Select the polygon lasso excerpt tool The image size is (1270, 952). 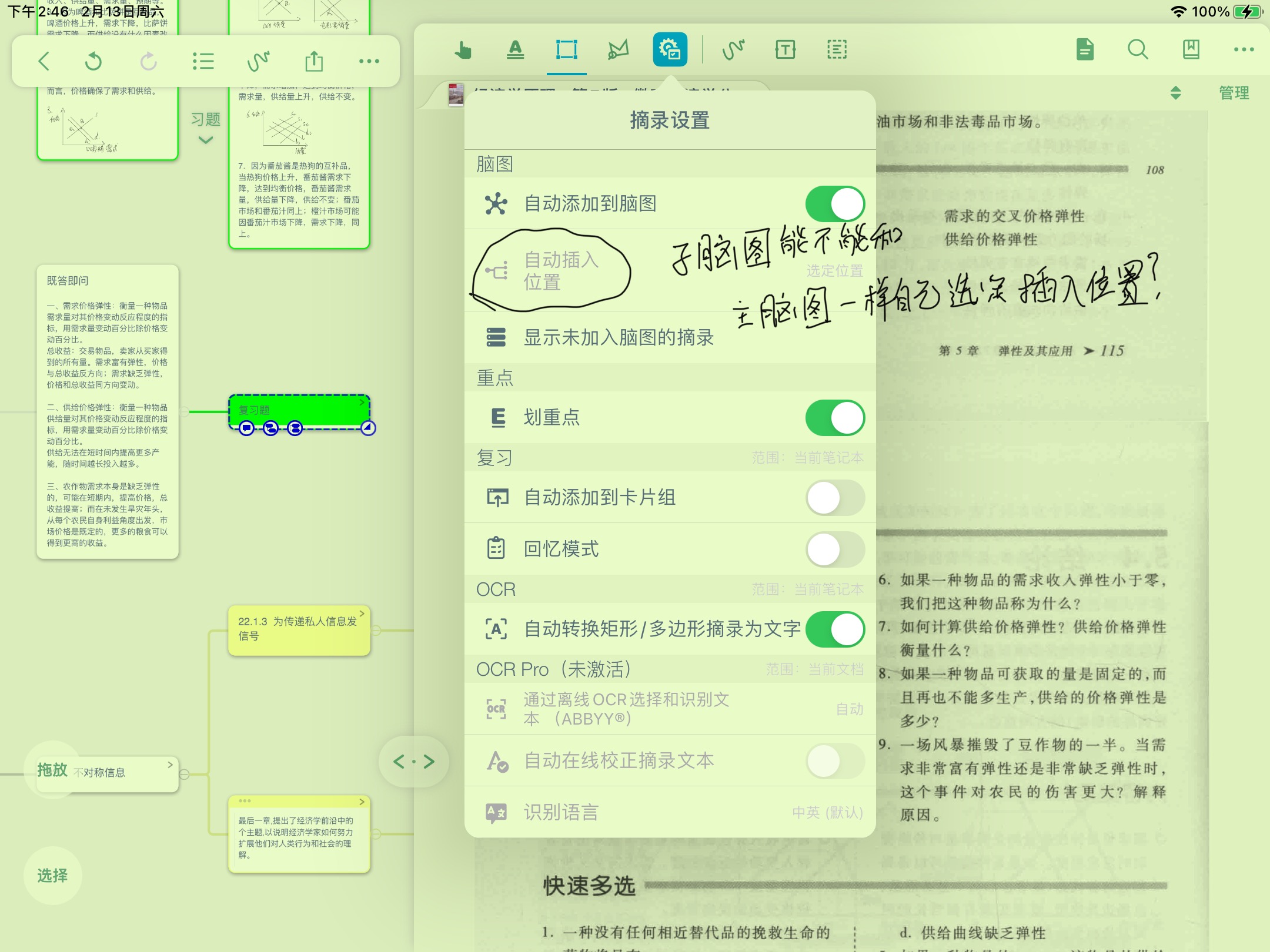[618, 50]
